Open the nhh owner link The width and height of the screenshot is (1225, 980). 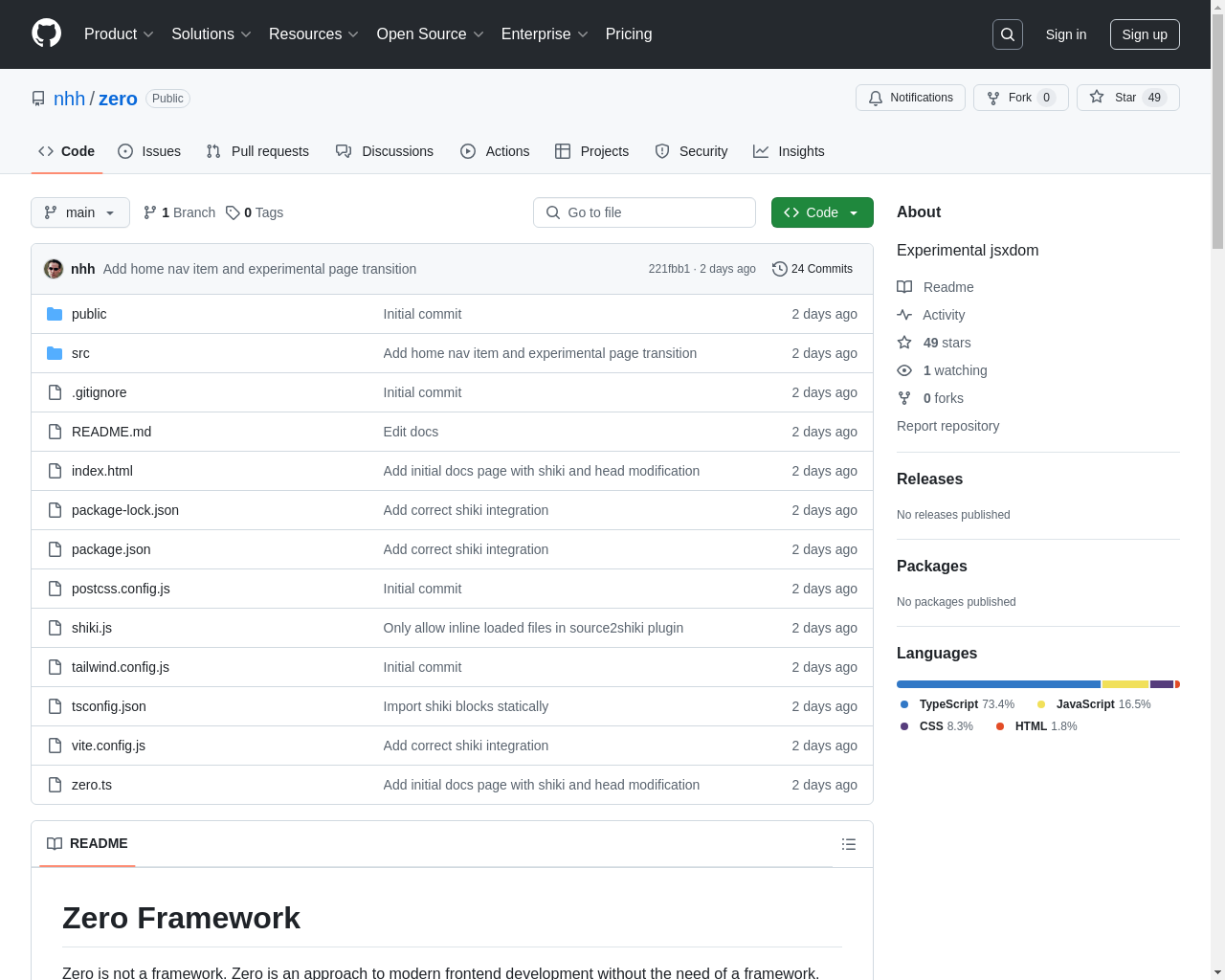click(69, 99)
